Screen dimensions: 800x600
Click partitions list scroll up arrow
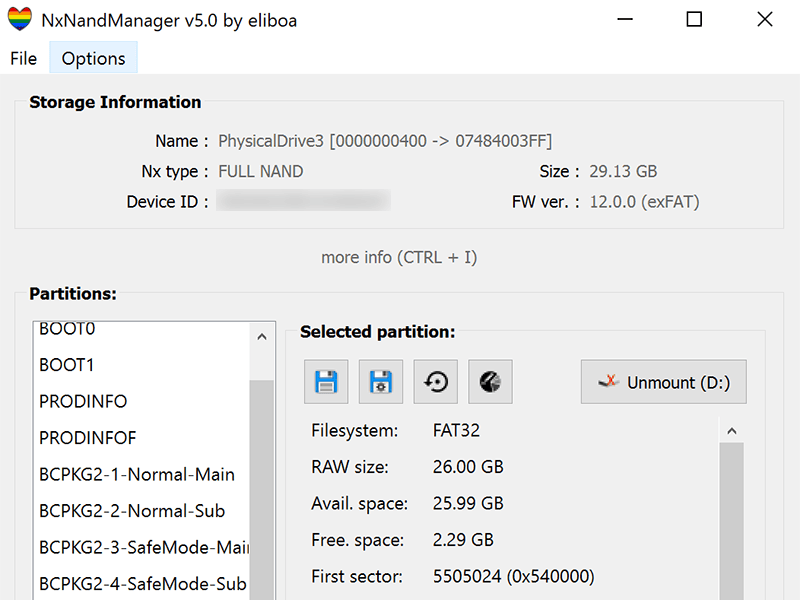(x=262, y=337)
